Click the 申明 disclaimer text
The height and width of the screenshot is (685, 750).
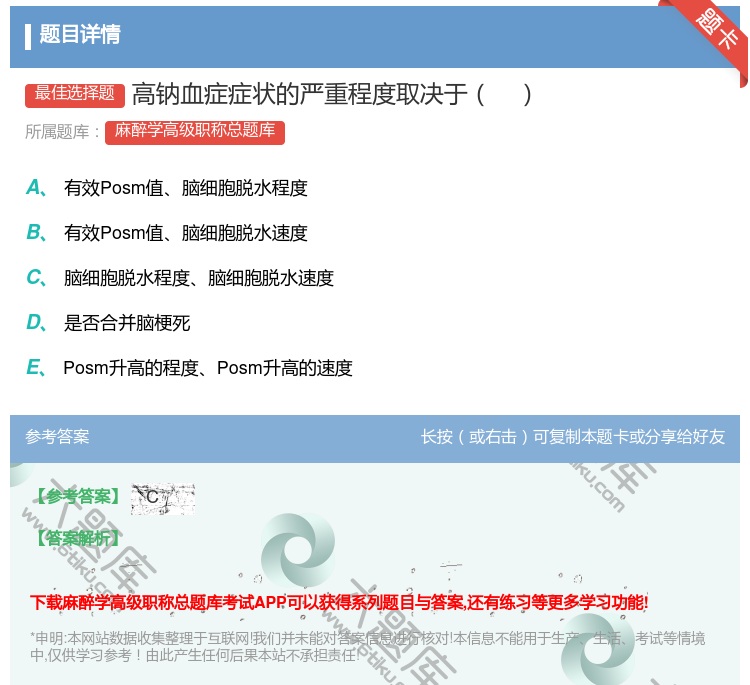367,646
